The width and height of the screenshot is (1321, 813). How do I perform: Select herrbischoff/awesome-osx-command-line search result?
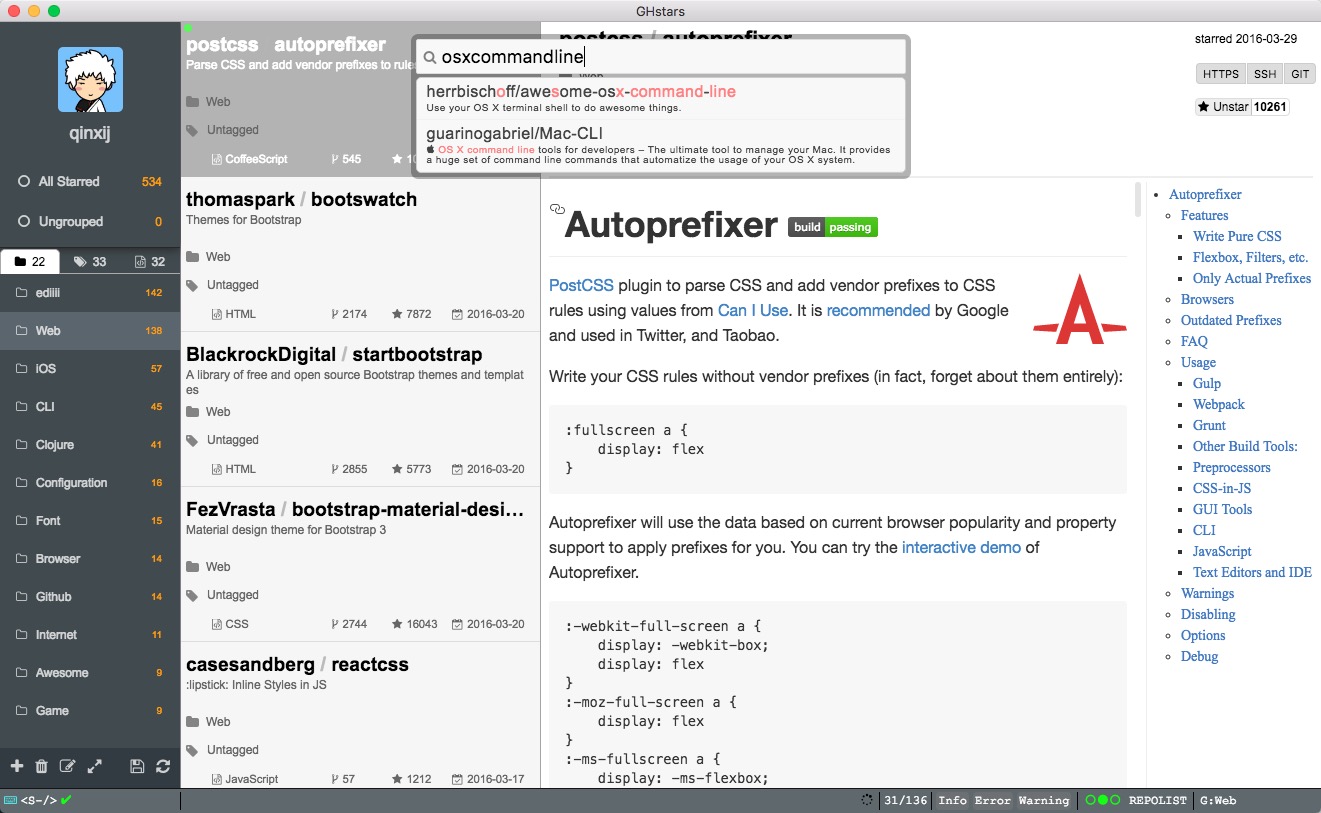point(661,98)
